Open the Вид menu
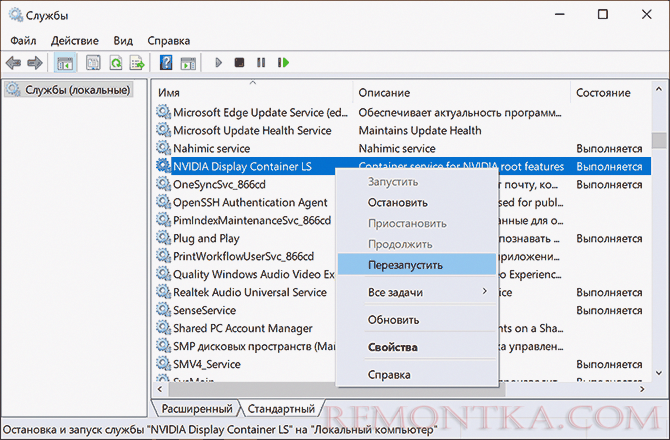Screen dimensions: 670x440 pos(123,40)
